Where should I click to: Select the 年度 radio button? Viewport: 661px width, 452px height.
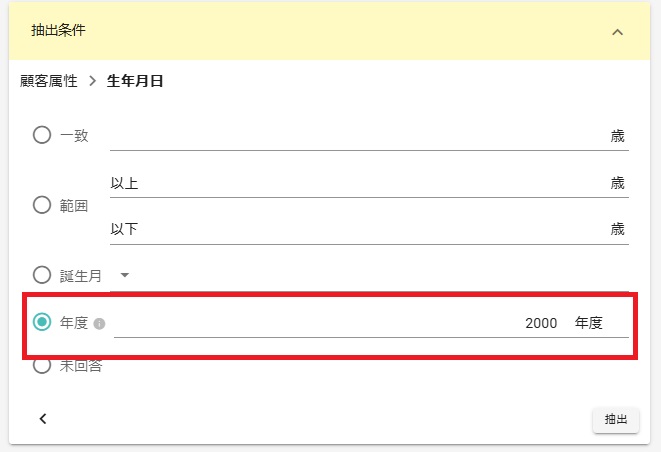pyautogui.click(x=42, y=322)
